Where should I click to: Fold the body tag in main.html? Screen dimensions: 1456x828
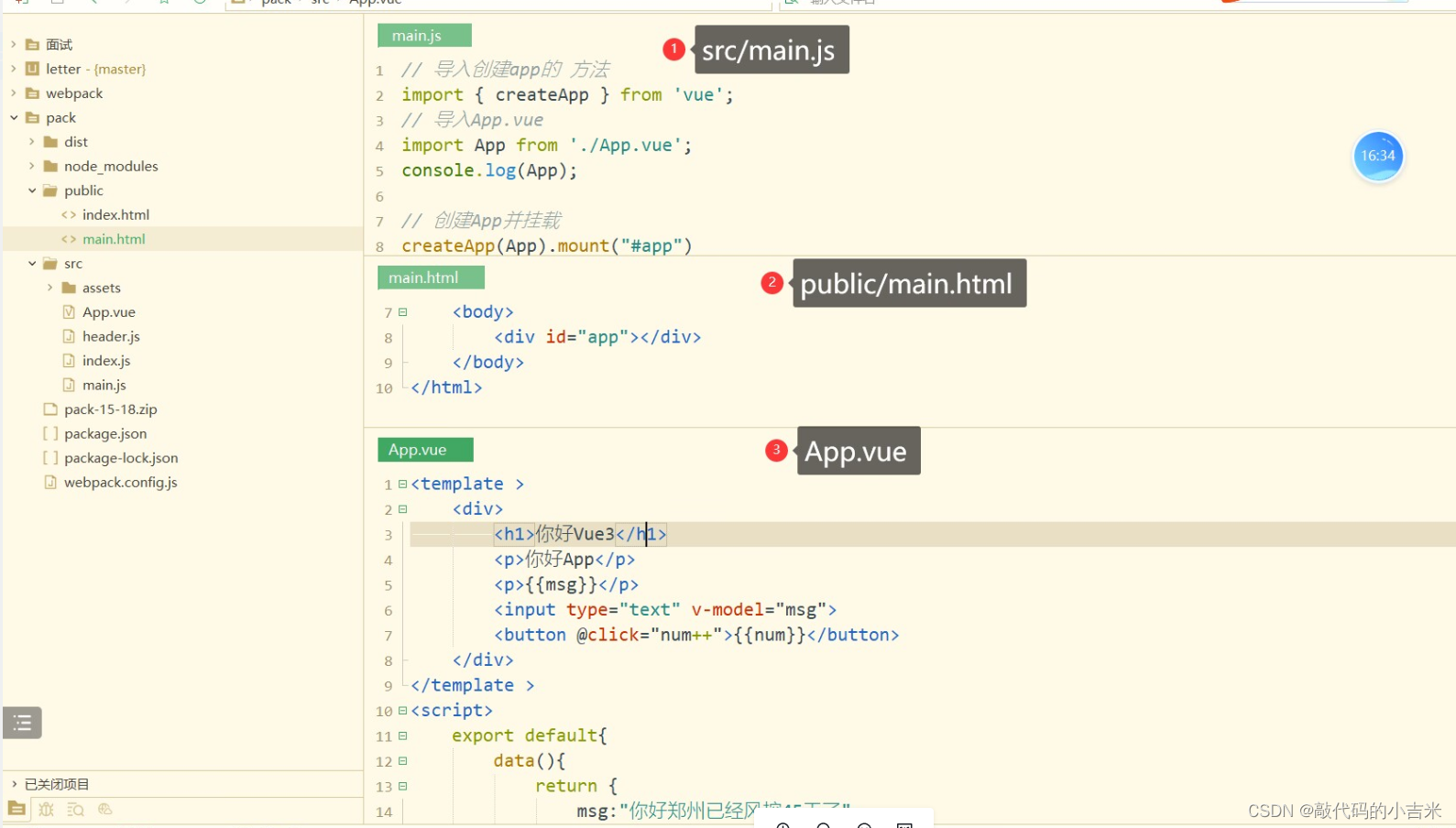click(402, 312)
